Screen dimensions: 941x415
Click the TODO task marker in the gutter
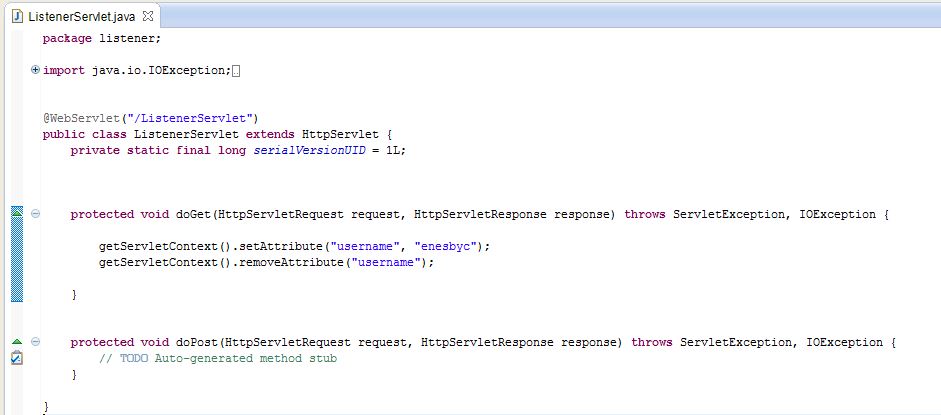pyautogui.click(x=16, y=358)
